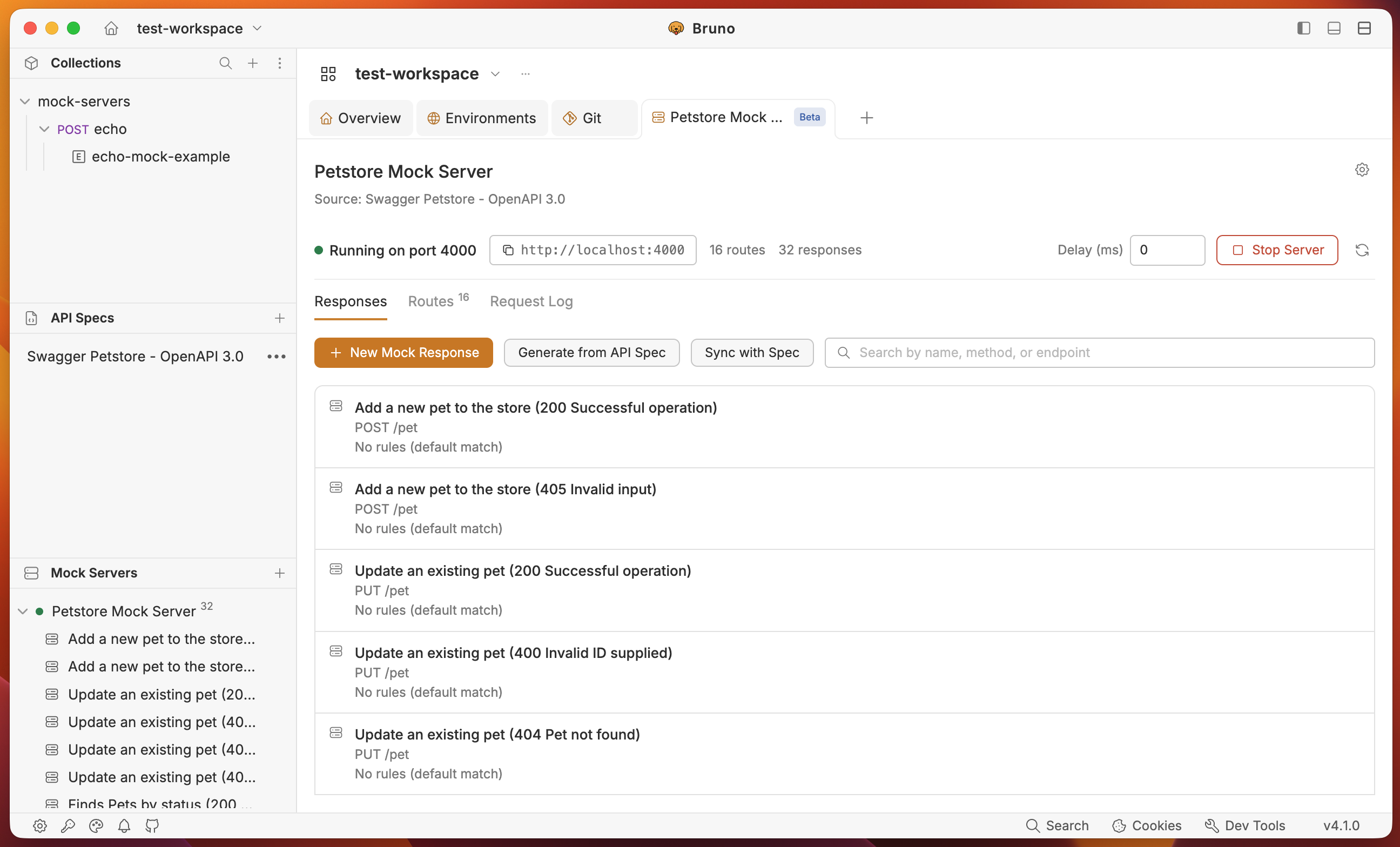Open the workspace ellipsis menu
1400x847 pixels.
[x=526, y=74]
